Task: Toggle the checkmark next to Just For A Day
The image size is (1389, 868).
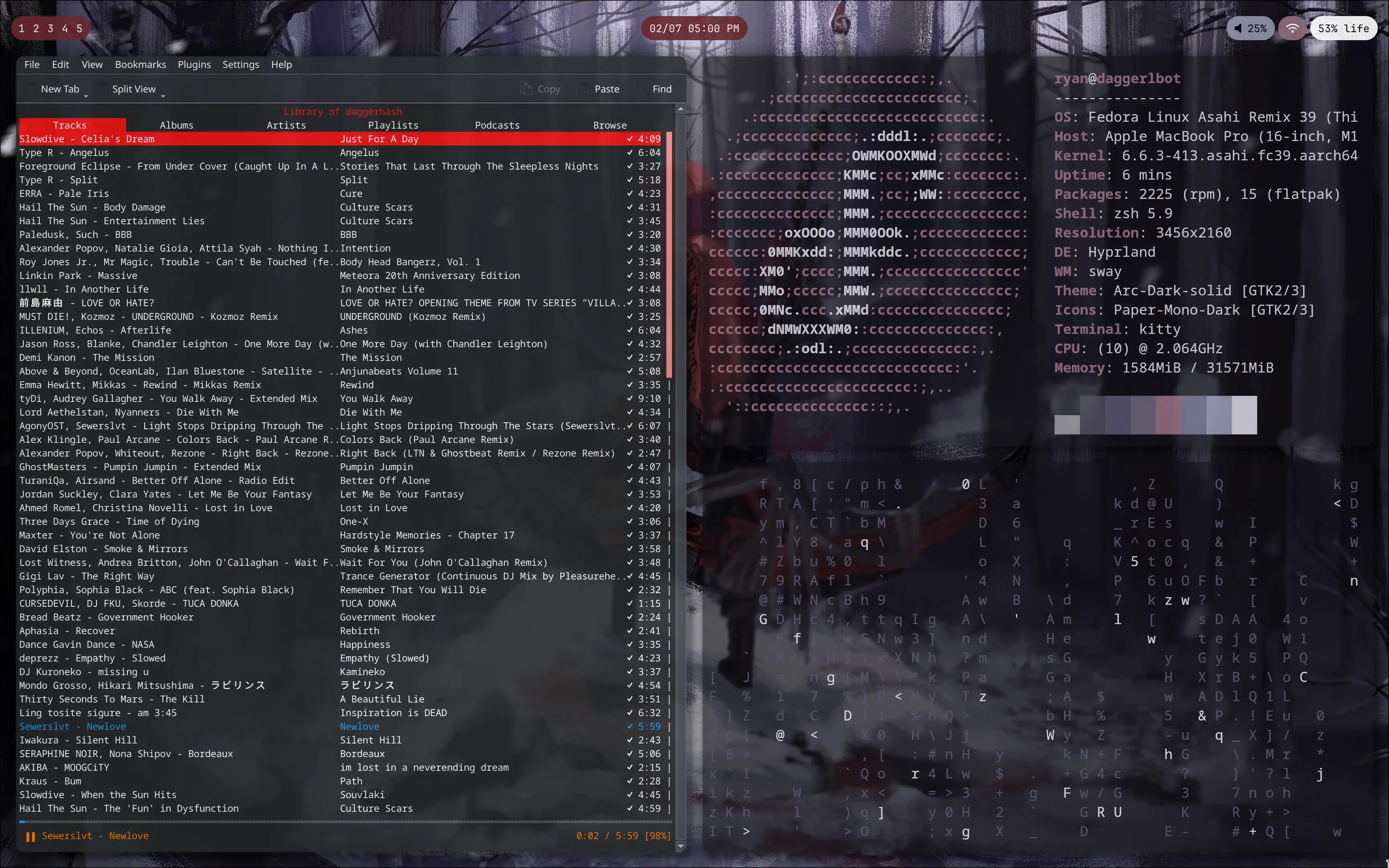Action: (629, 139)
